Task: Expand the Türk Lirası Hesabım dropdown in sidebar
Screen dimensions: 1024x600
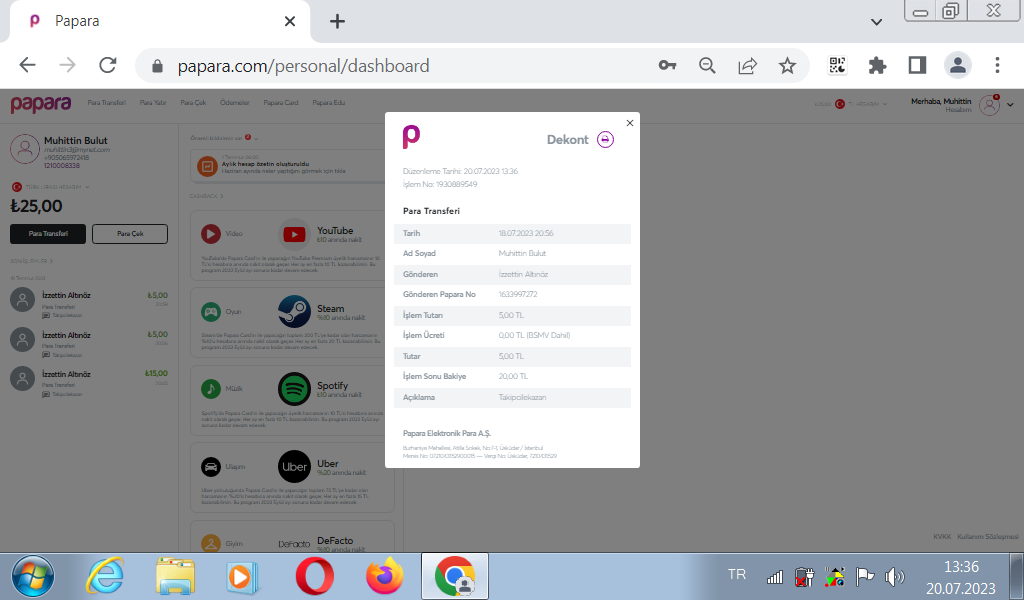Action: [51, 187]
